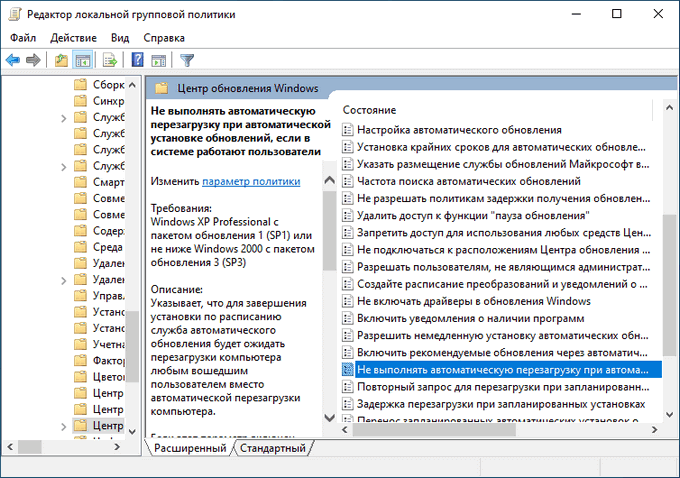
Task: Select Создайте расписание преобразований и уведомлений policy
Action: (502, 284)
